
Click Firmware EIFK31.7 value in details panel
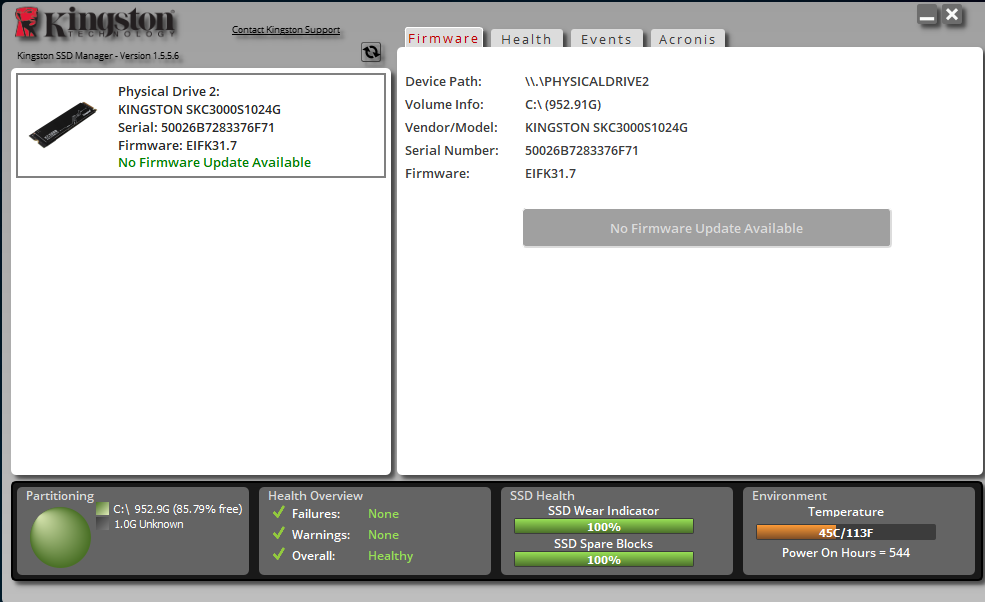click(550, 173)
